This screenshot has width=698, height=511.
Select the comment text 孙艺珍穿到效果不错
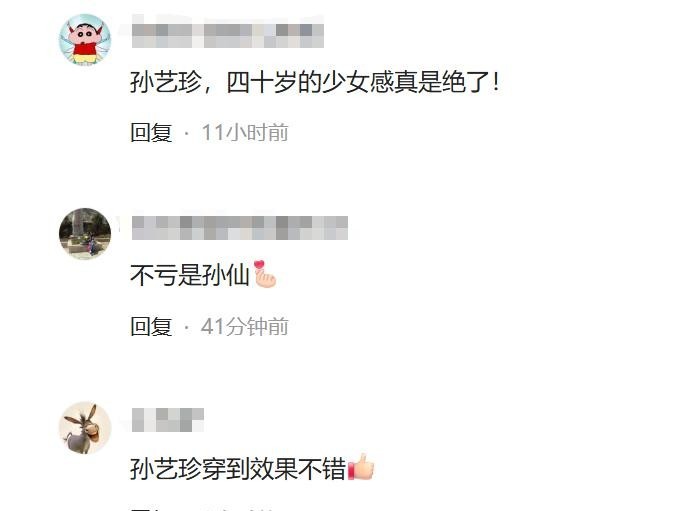coord(238,469)
